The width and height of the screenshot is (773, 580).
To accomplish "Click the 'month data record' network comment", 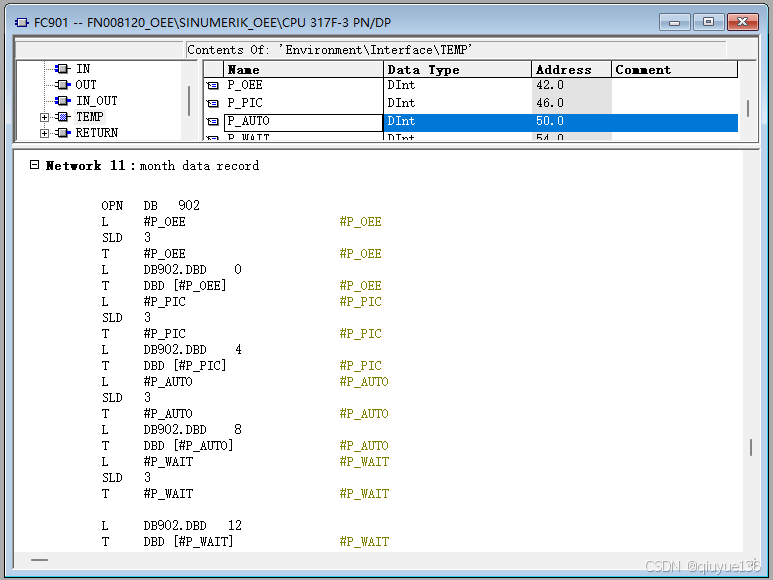I will 199,166.
